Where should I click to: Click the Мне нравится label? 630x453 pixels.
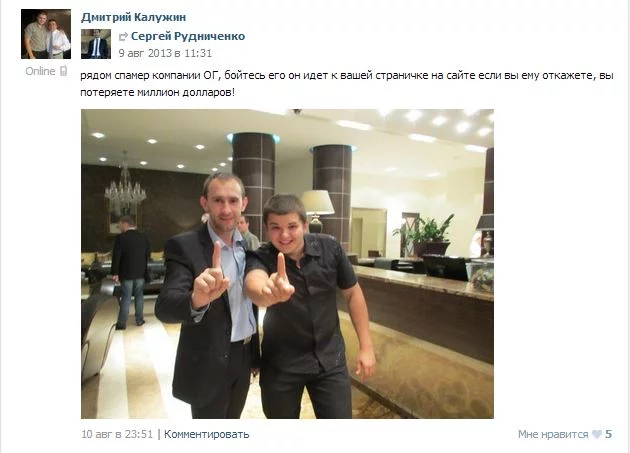click(x=553, y=434)
